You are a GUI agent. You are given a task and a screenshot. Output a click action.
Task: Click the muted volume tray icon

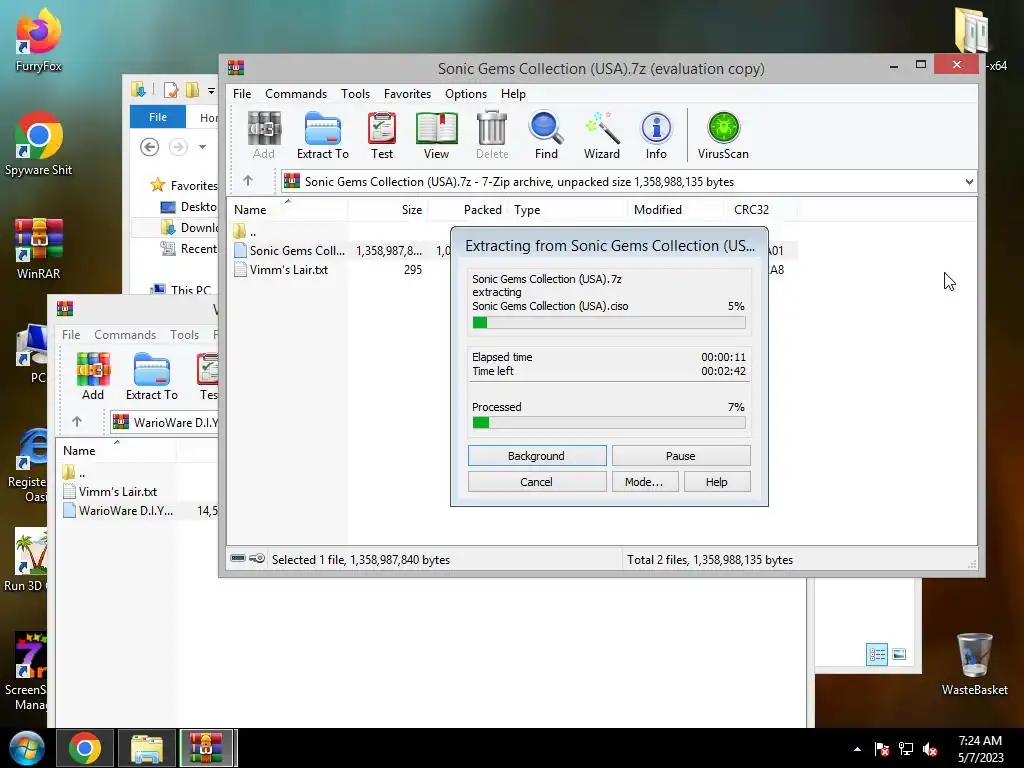click(930, 749)
